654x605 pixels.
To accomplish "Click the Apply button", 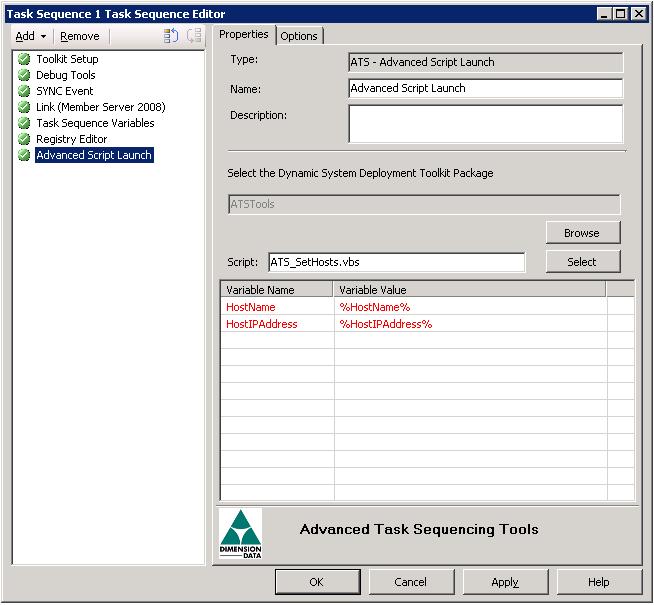I will (506, 582).
